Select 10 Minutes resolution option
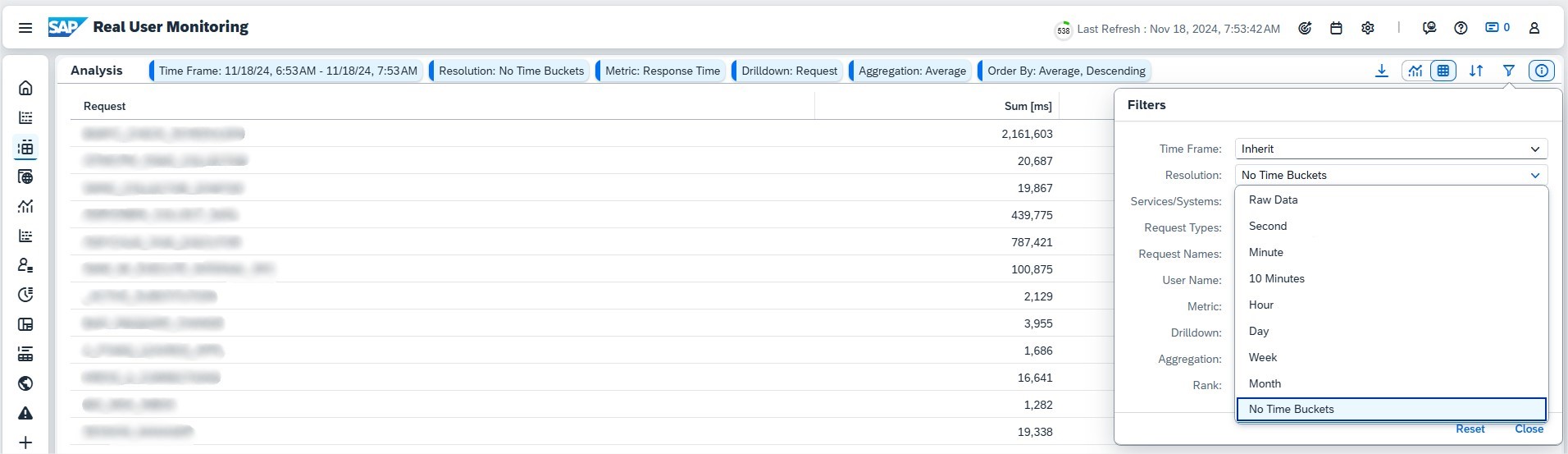The width and height of the screenshot is (1568, 454). pos(1276,278)
